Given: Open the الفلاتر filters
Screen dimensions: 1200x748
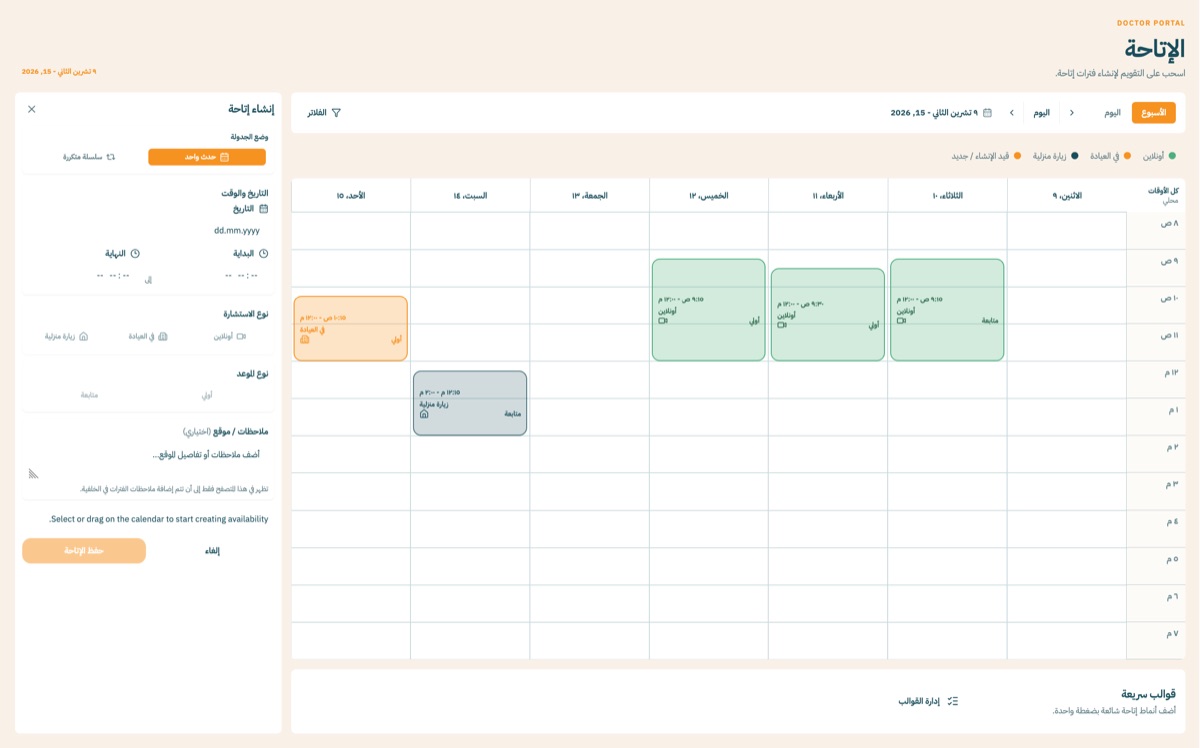Looking at the screenshot, I should (324, 113).
